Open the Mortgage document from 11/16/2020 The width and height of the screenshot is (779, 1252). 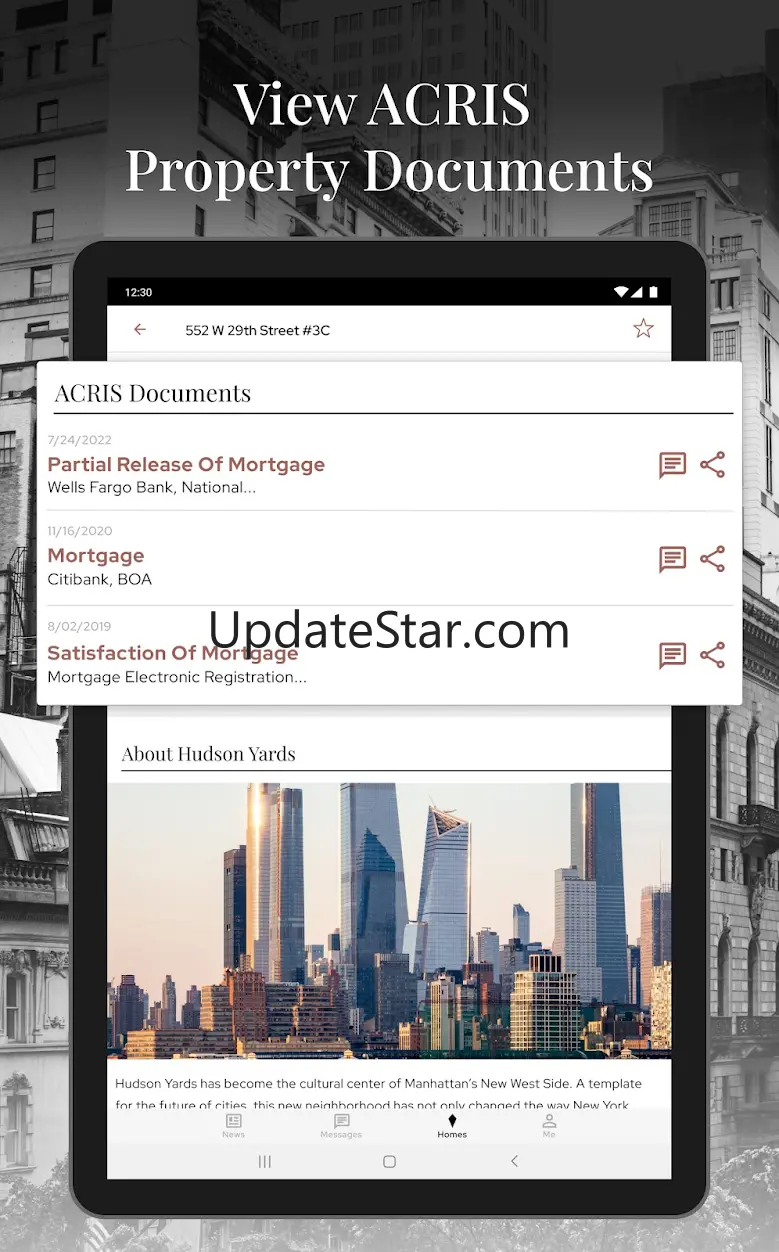coord(96,555)
